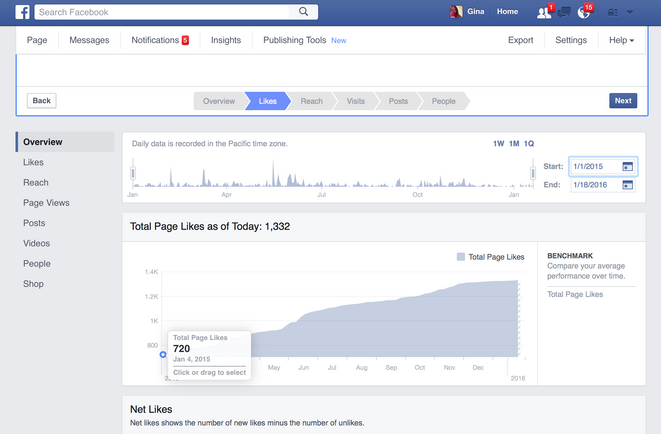
Task: Open privacy shortcuts lock icon
Action: [x=613, y=13]
